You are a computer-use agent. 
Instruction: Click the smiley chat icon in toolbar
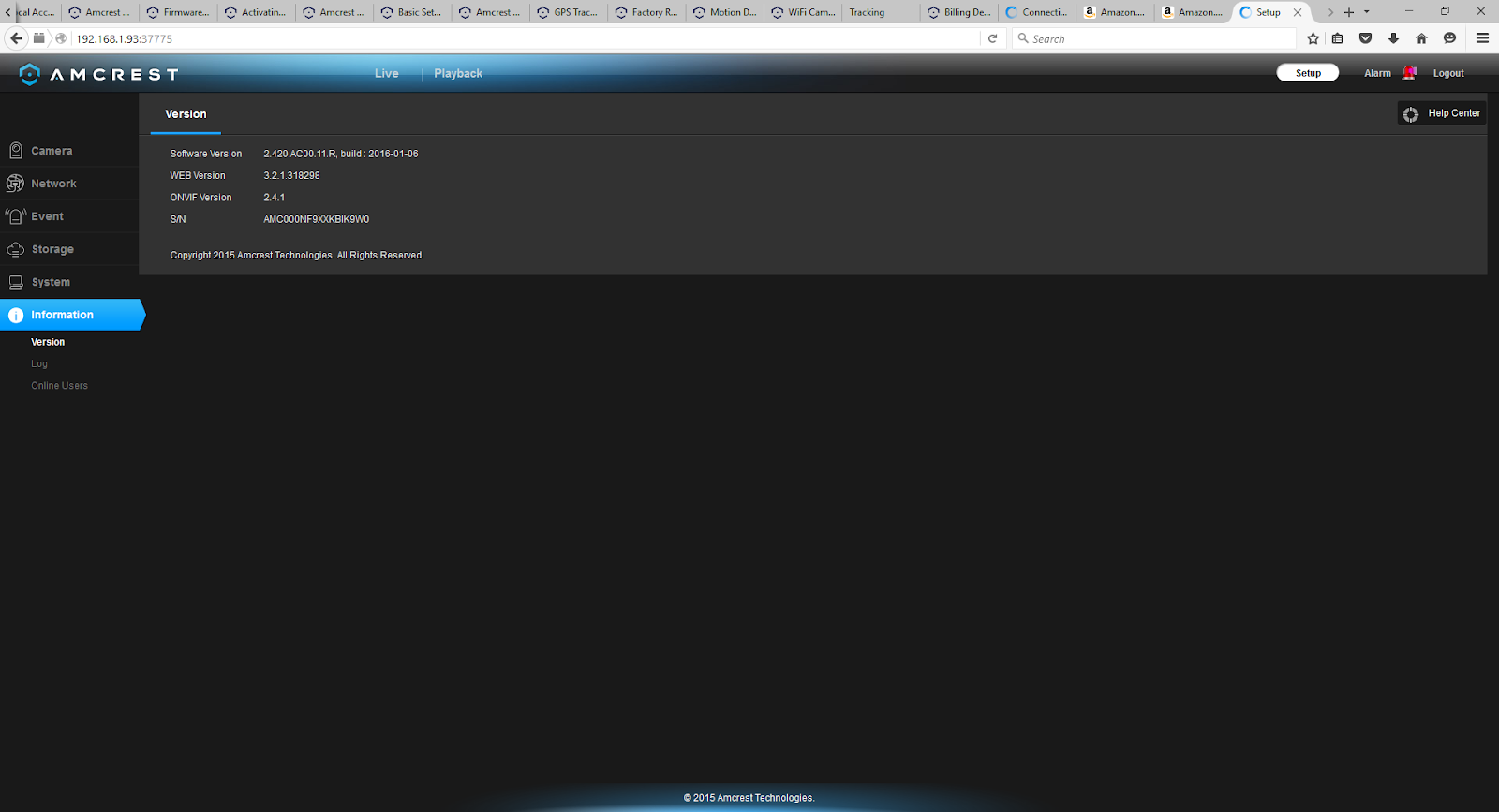point(1450,38)
